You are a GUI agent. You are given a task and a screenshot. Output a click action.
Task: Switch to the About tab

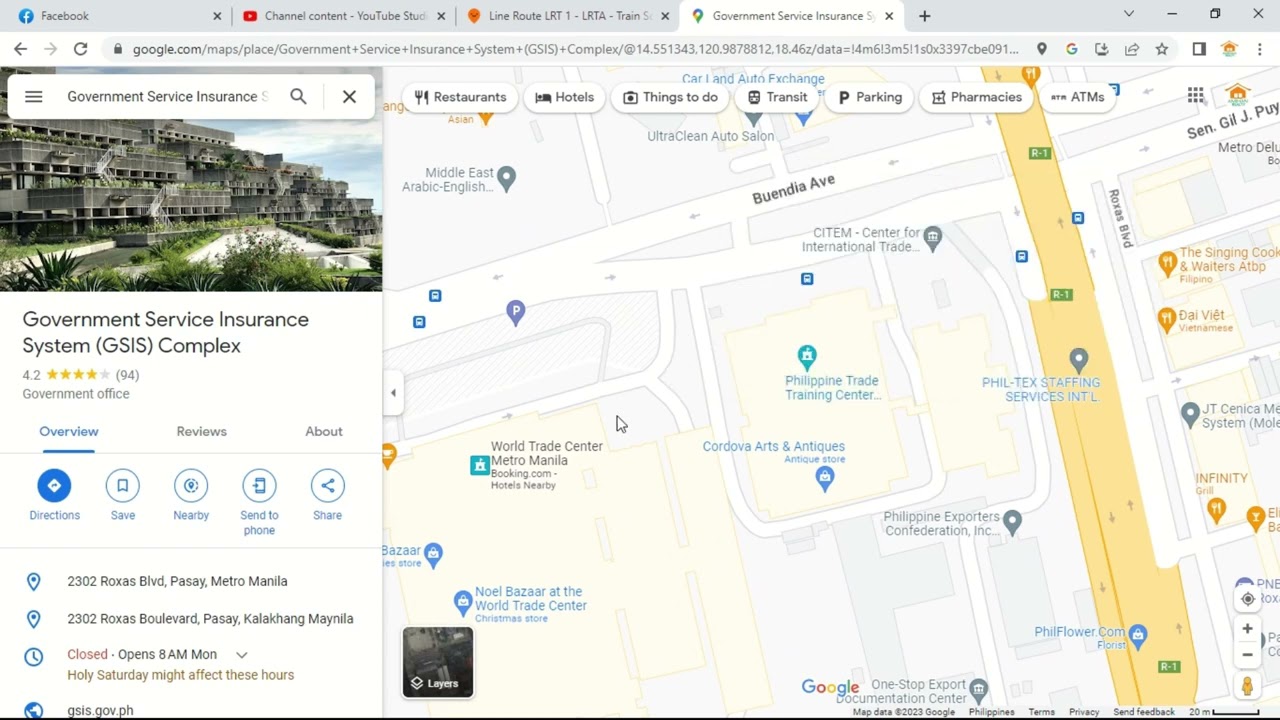tap(324, 432)
